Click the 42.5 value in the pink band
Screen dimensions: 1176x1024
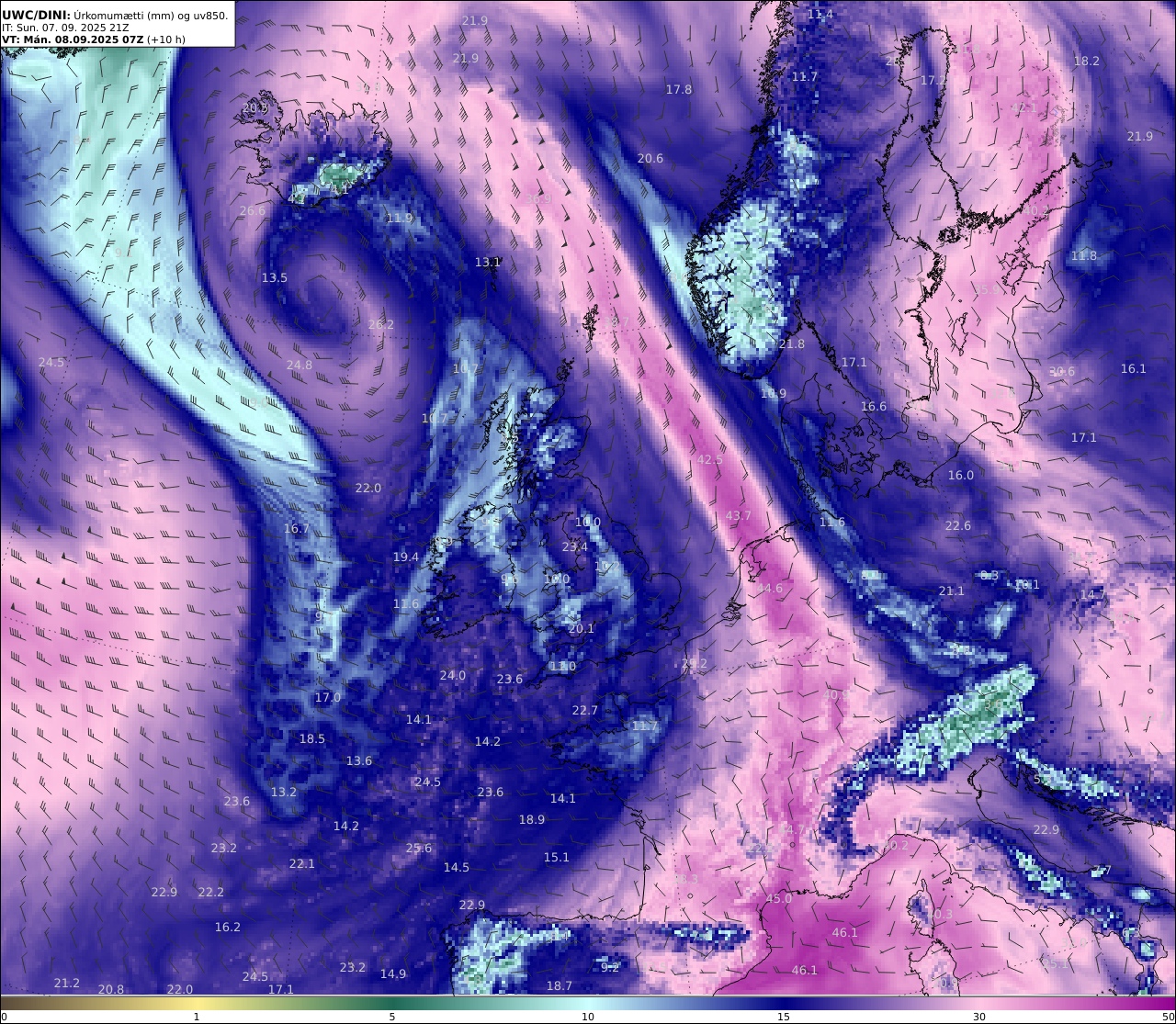[710, 459]
